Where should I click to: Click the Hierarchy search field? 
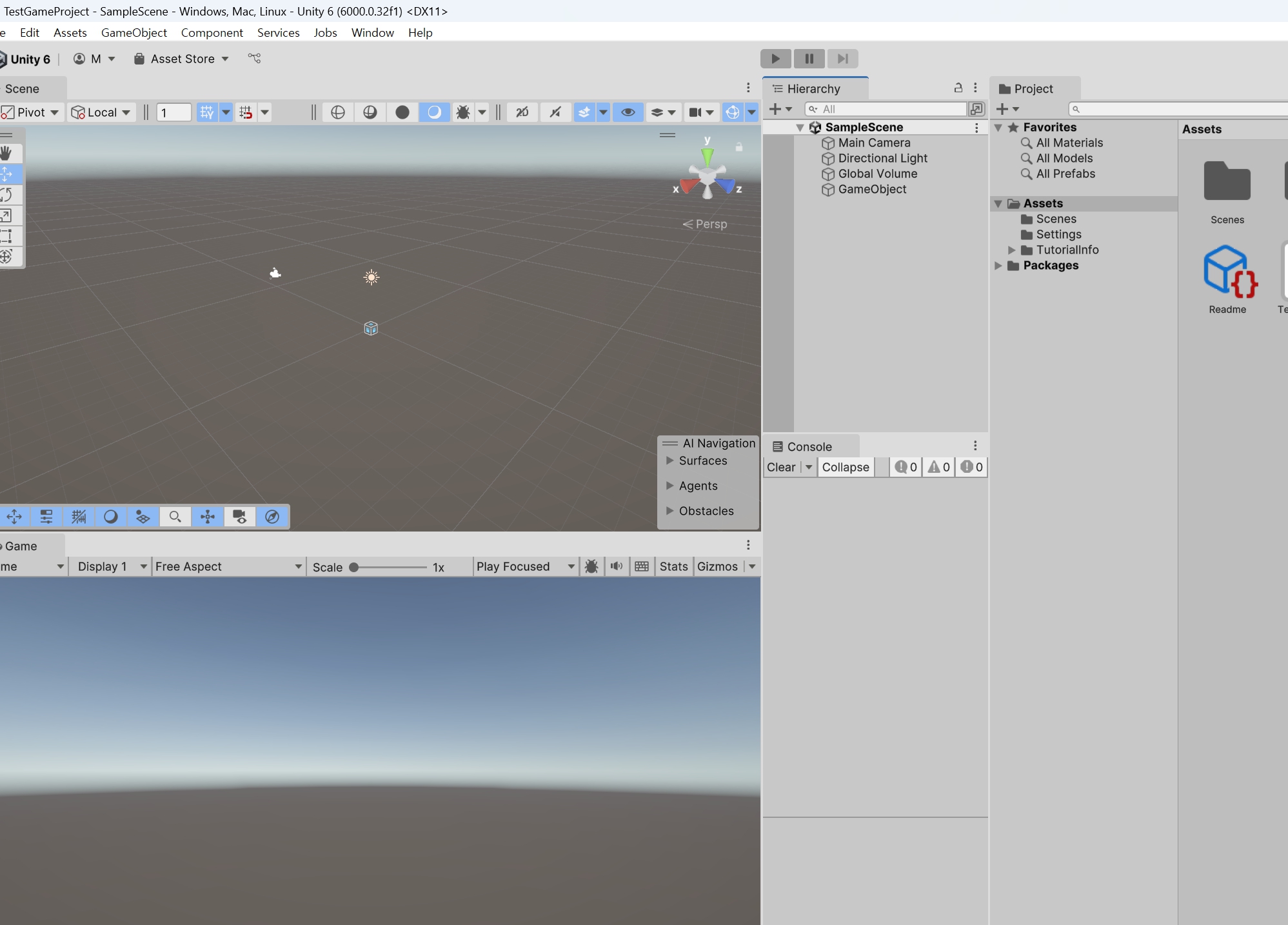click(x=886, y=109)
